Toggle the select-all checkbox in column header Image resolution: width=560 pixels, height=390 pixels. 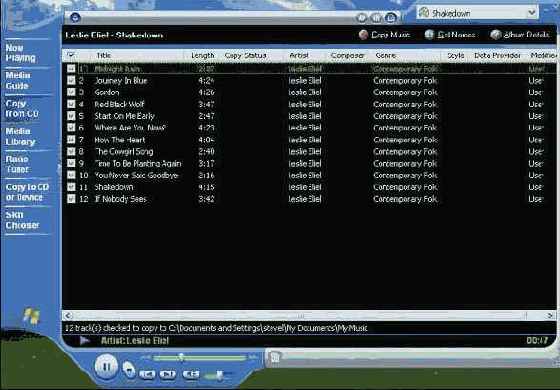(71, 55)
